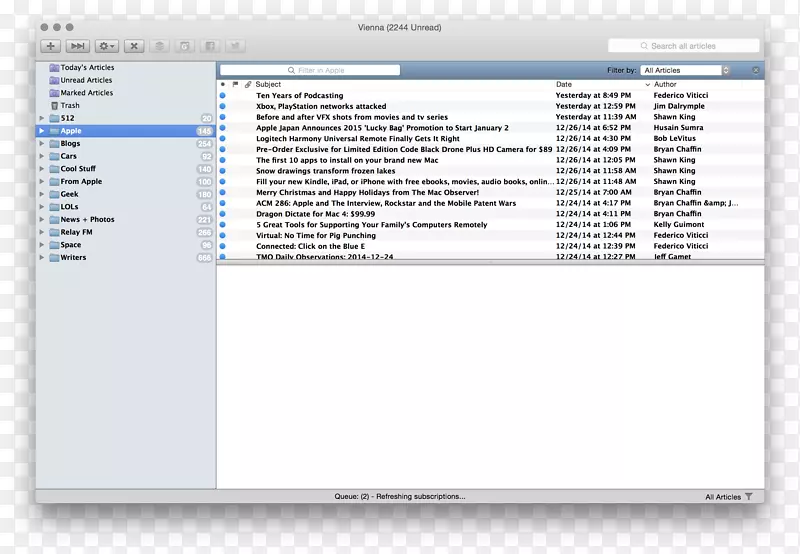Expand the From Apple folder
The image size is (800, 554).
(42, 182)
